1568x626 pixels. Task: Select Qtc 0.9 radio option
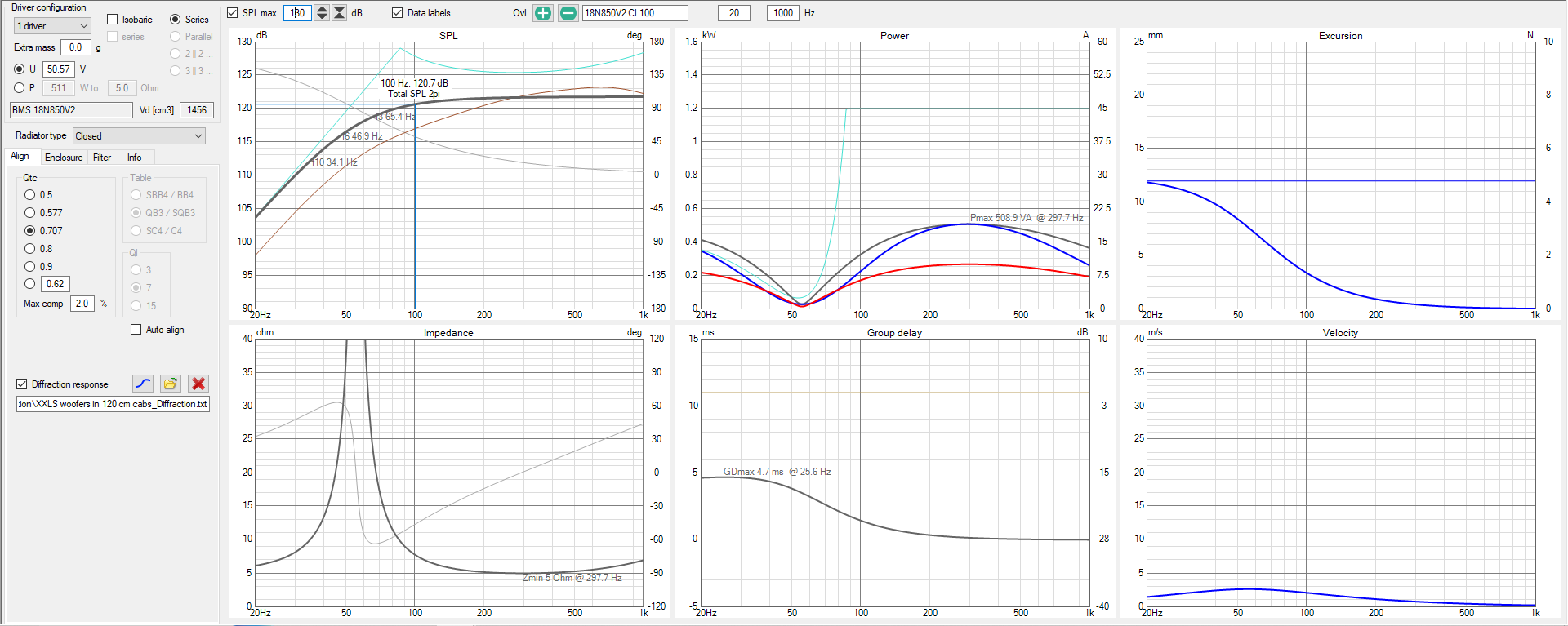click(x=30, y=267)
